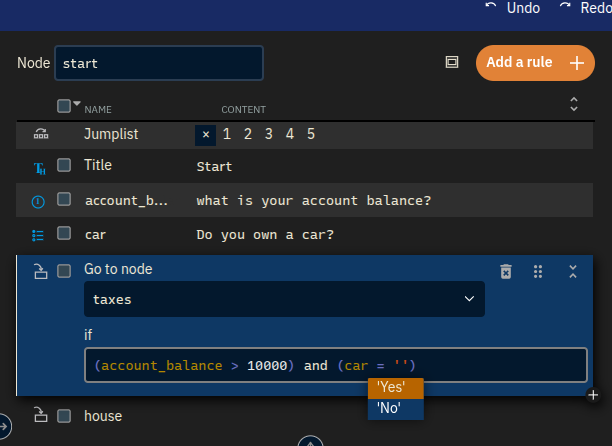Select the house rule name
Image resolution: width=612 pixels, height=446 pixels.
pyautogui.click(x=103, y=416)
